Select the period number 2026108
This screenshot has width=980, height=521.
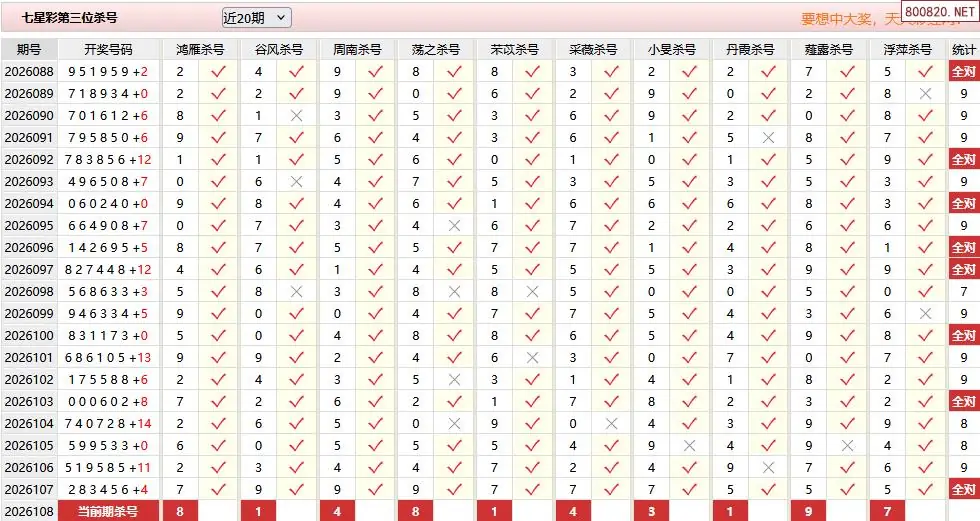pos(29,511)
